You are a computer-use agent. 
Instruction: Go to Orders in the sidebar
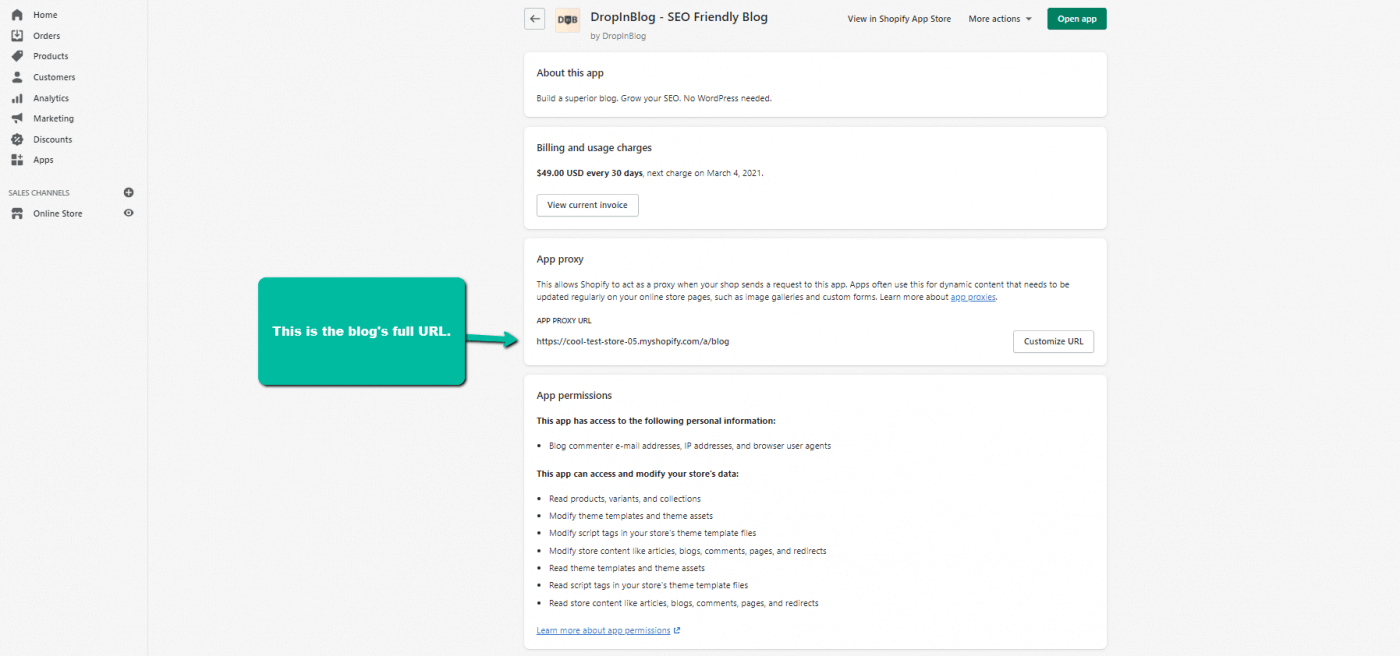point(46,36)
